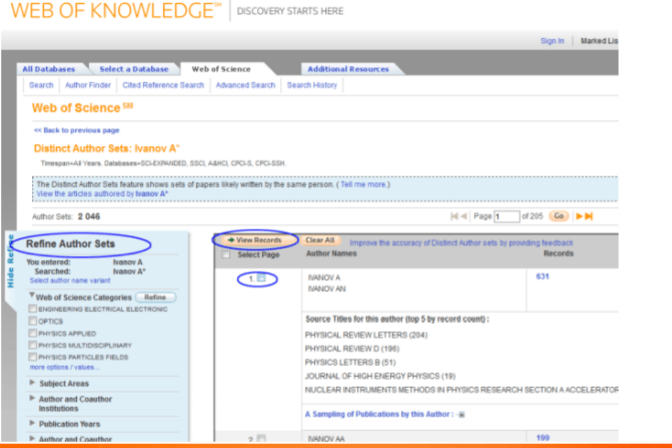
Task: Expand Author and Coauthor Institutions section
Action: [32, 398]
